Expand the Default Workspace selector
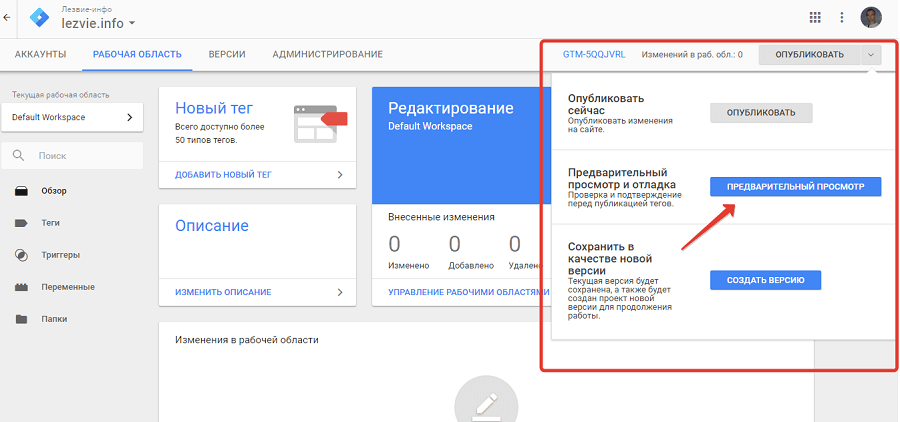The image size is (900, 422). 72,117
